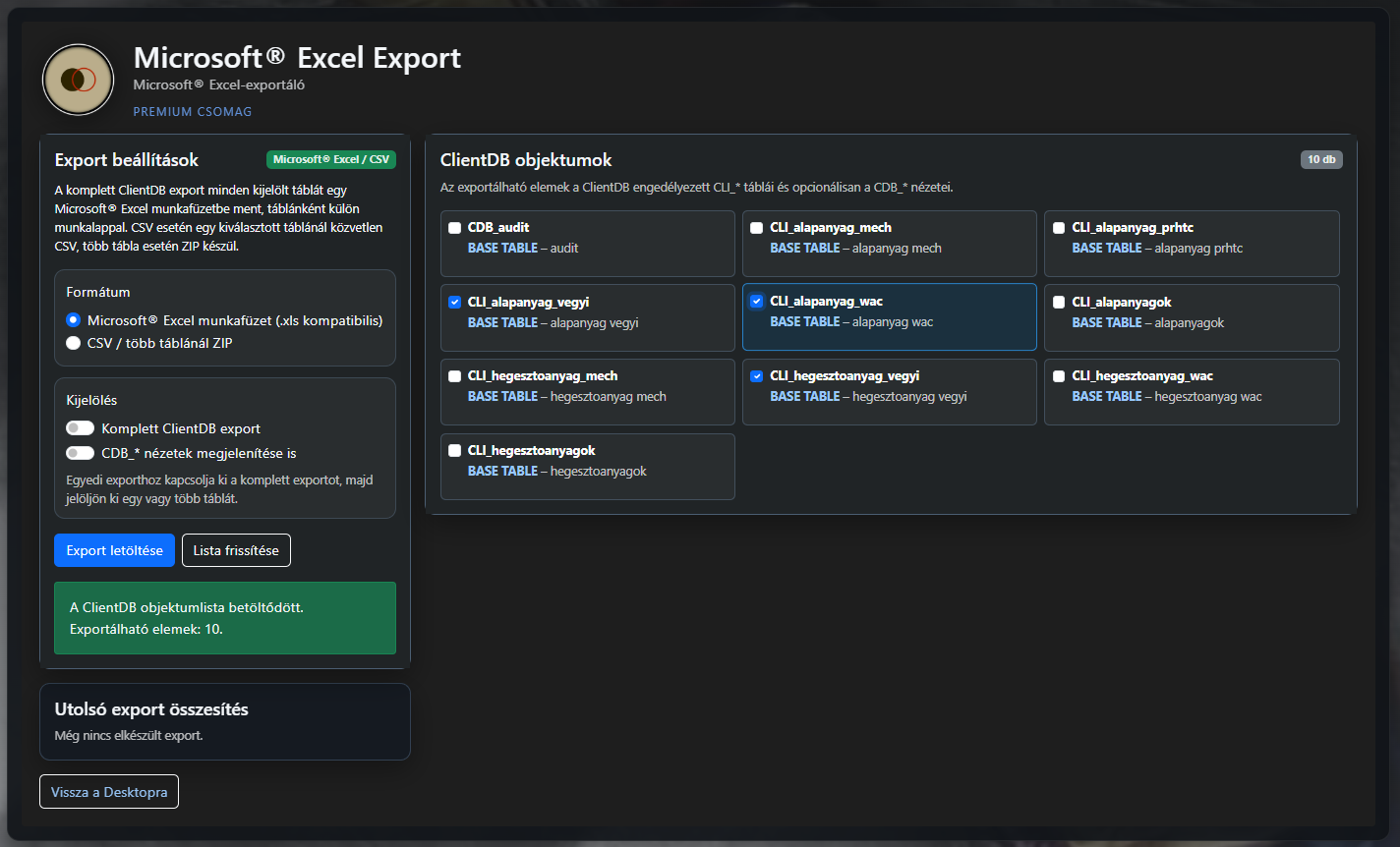Click the Microsoft Excel Export title
The height and width of the screenshot is (847, 1400).
coord(297,58)
